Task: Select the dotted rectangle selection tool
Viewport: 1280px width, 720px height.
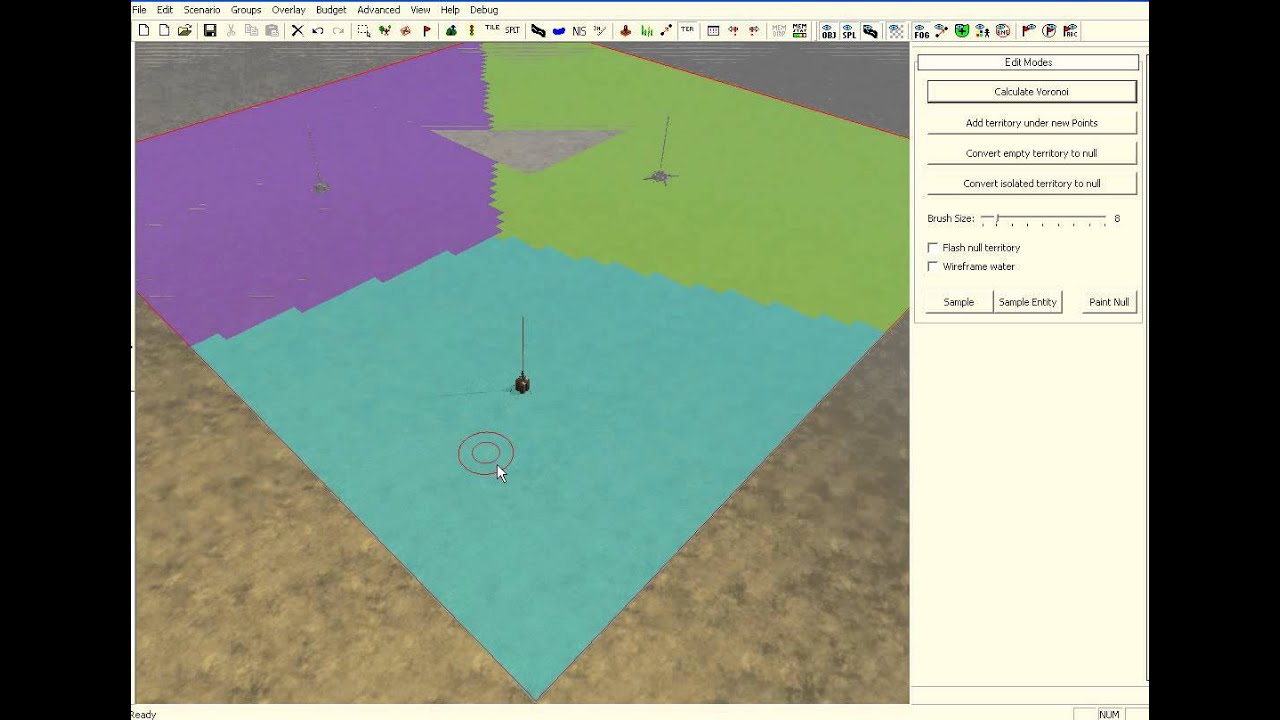Action: [x=364, y=31]
